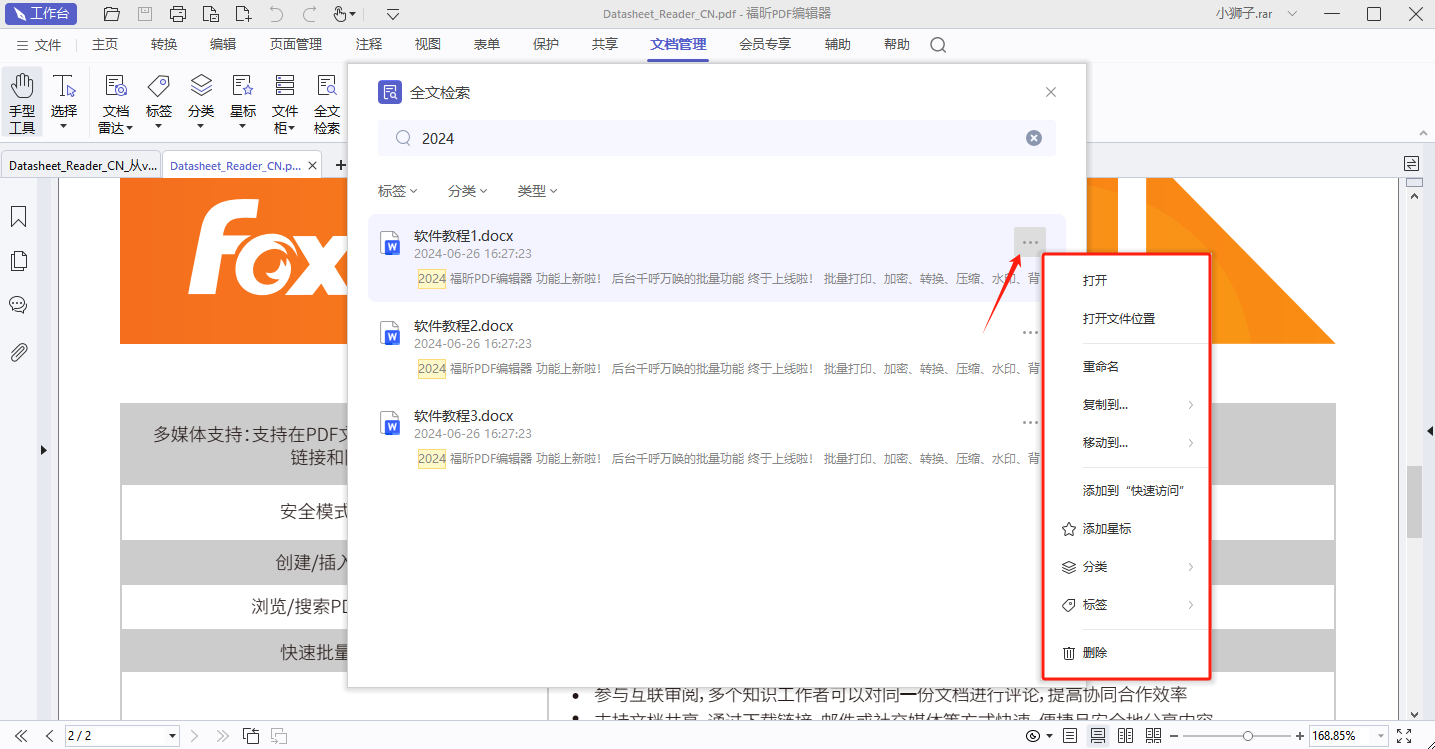Close the Datasheet_Reader_CN.p... document tab

coord(313,166)
